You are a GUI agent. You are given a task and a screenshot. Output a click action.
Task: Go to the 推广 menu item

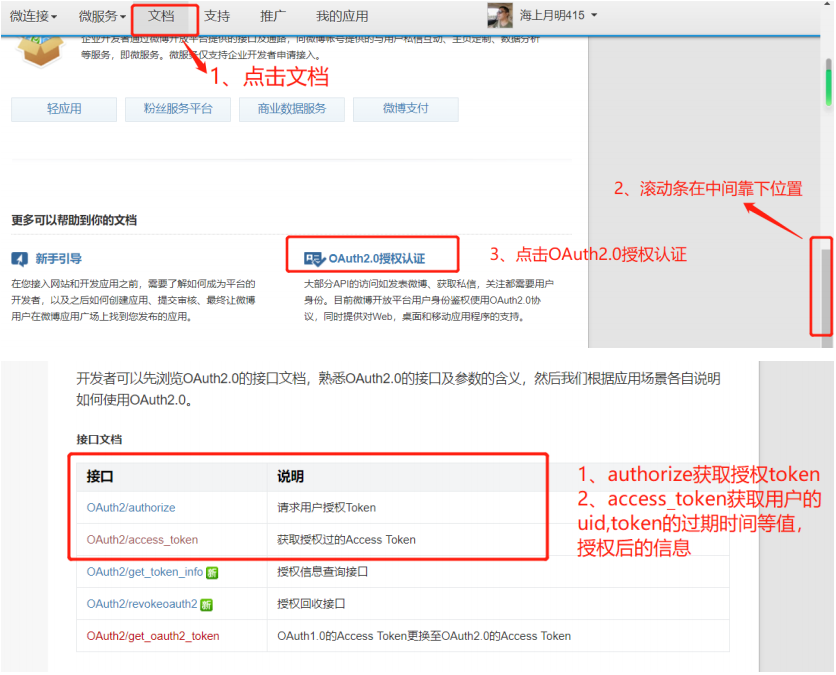(x=273, y=17)
